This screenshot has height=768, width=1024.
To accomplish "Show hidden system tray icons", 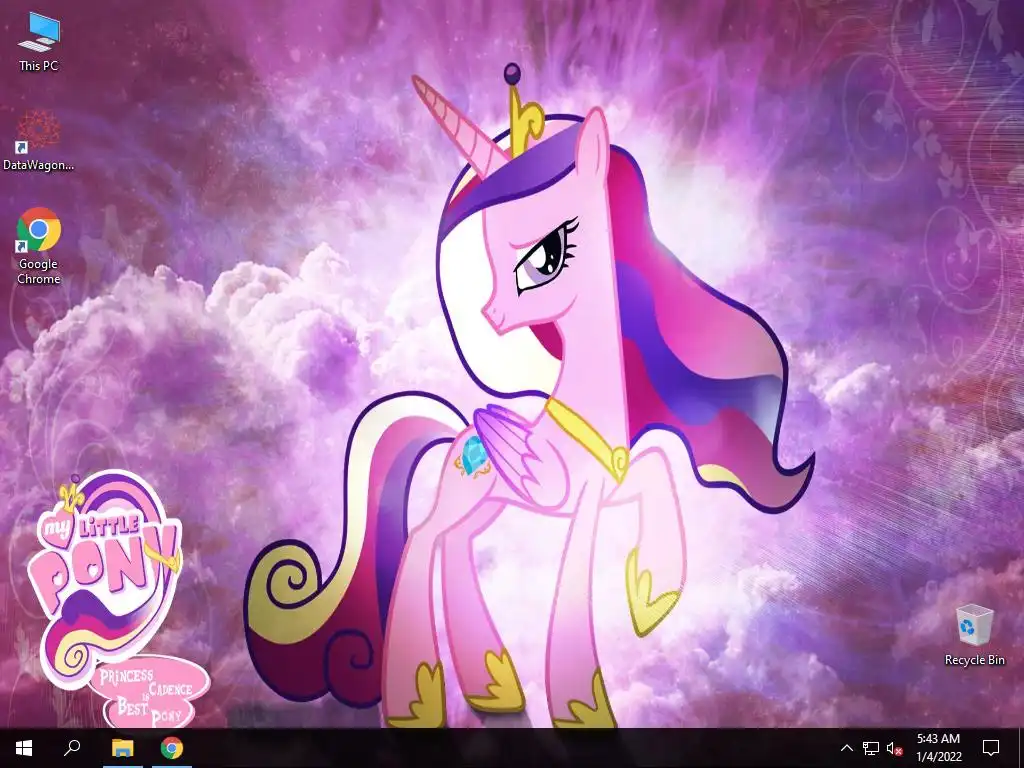I will point(846,748).
